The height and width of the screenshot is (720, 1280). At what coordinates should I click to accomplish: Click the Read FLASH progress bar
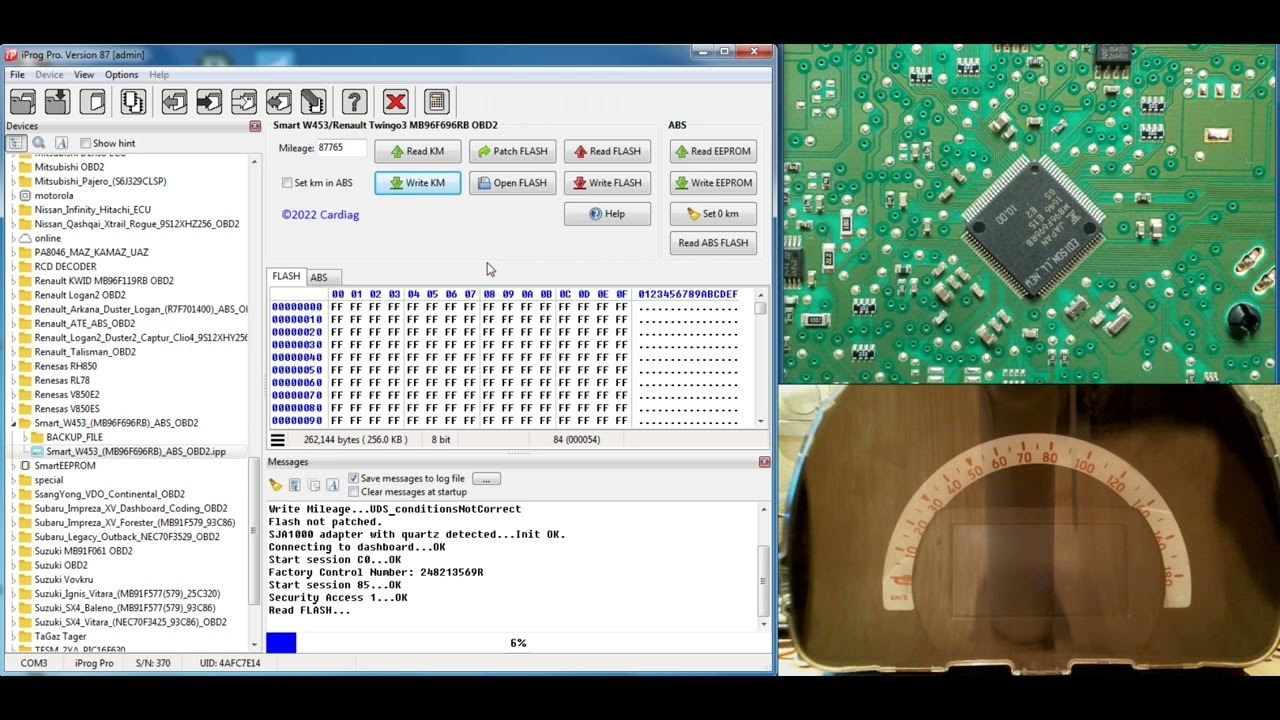tap(517, 643)
